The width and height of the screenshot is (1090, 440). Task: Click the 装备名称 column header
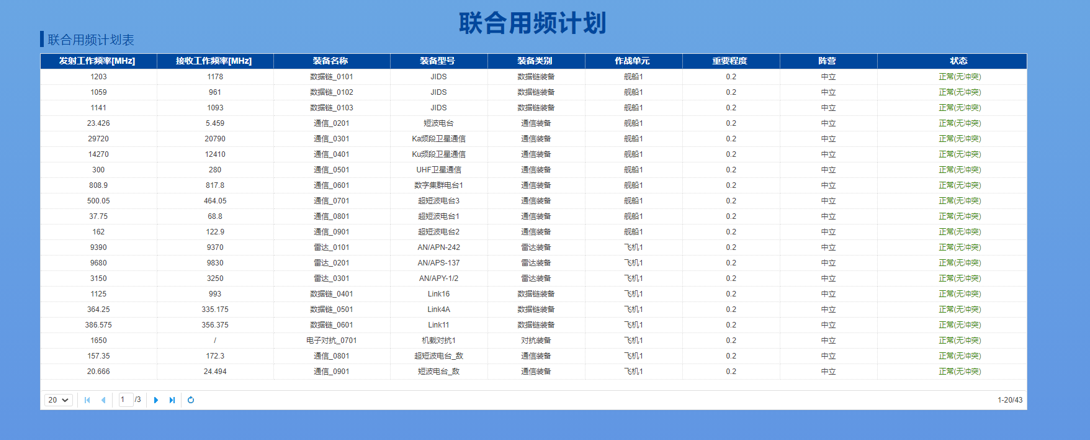pyautogui.click(x=331, y=61)
